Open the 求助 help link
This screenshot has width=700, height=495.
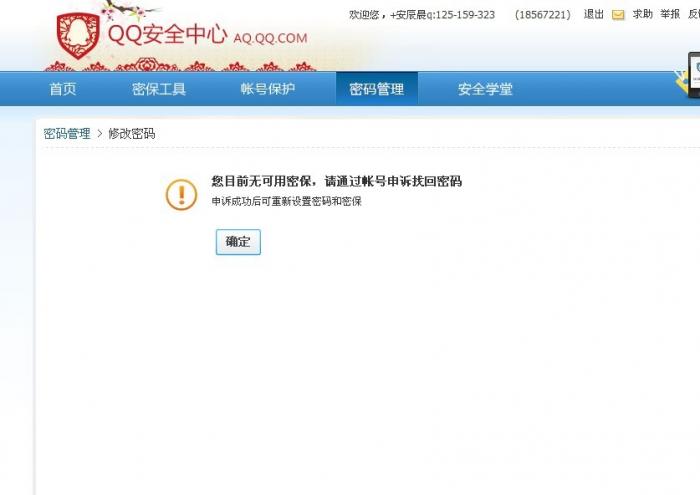(642, 15)
